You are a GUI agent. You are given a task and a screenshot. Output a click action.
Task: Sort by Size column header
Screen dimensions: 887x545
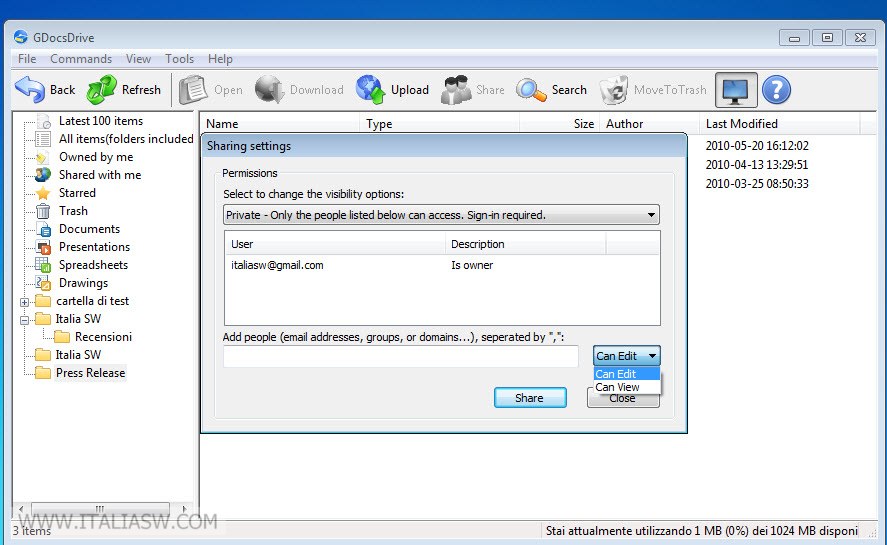point(559,123)
